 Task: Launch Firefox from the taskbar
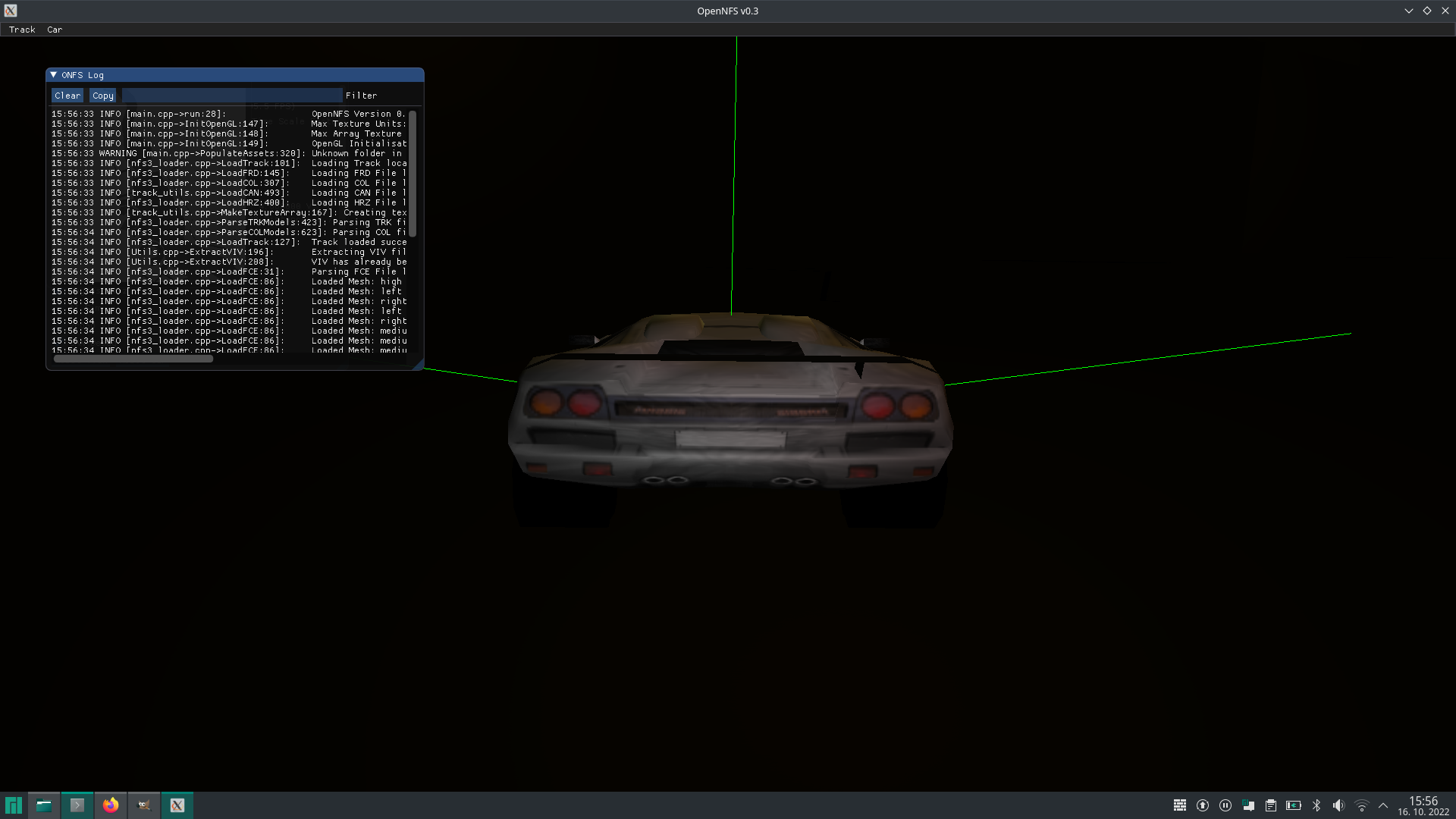[x=110, y=805]
